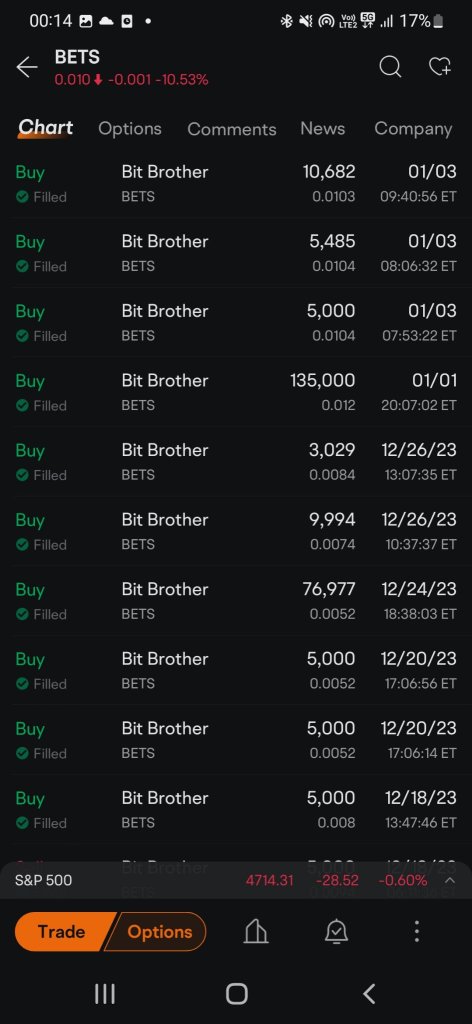Open the 76,977 share buy order
The image size is (472, 1024).
click(x=236, y=600)
